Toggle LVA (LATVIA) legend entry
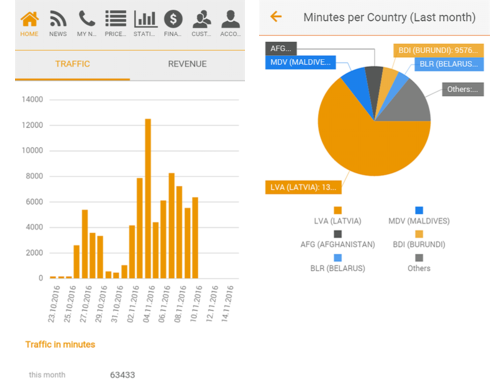Image resolution: width=490 pixels, height=384 pixels. (338, 216)
